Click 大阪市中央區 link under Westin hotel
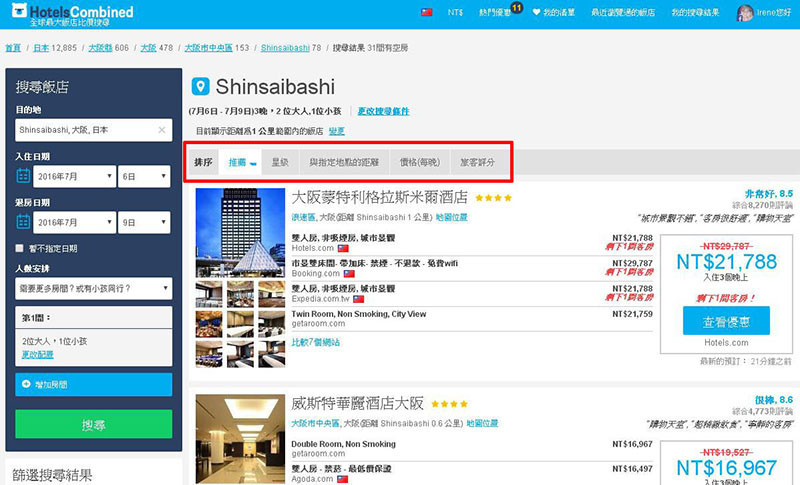800x485 pixels. point(315,423)
